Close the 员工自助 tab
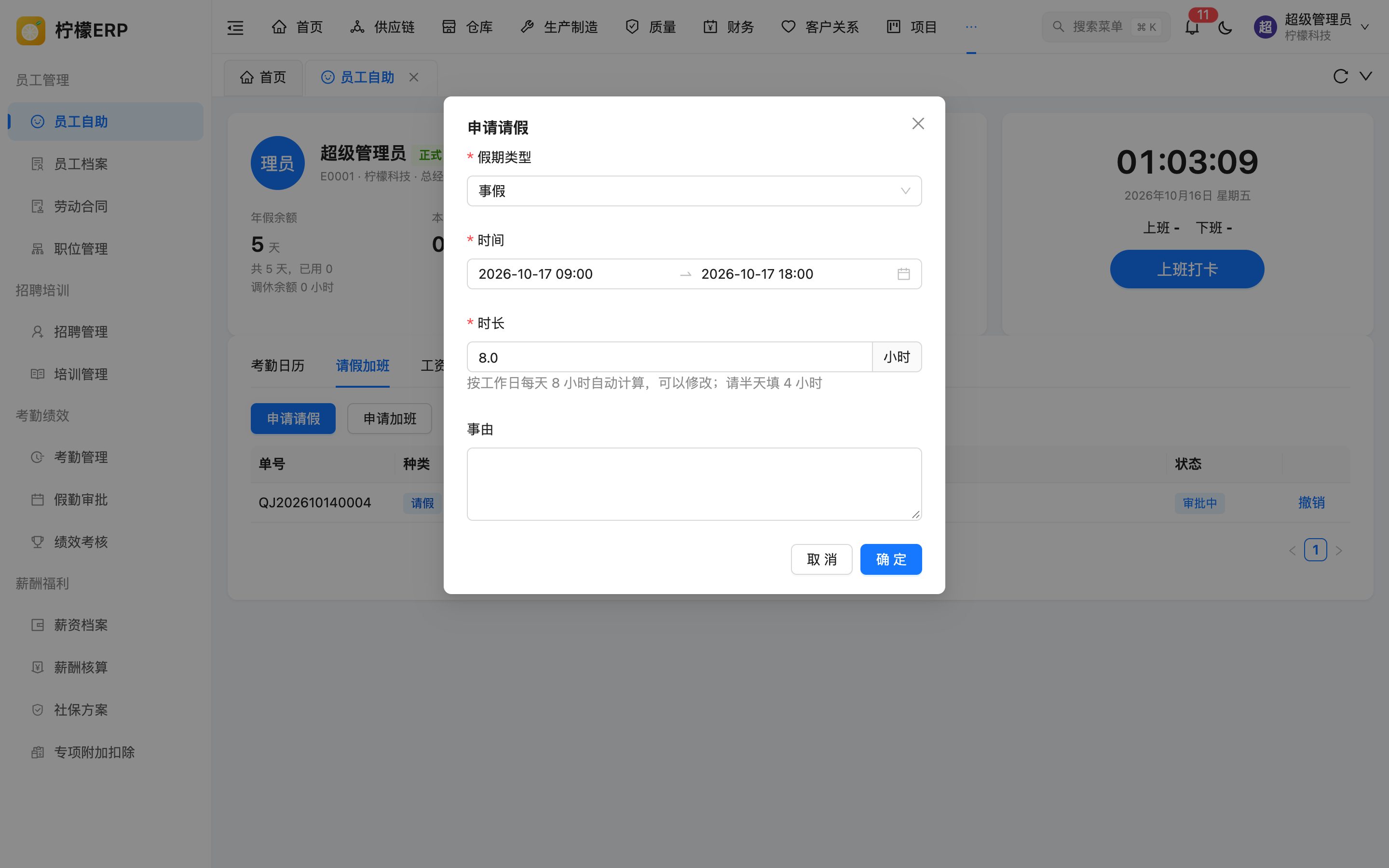Image resolution: width=1389 pixels, height=868 pixels. pos(414,77)
